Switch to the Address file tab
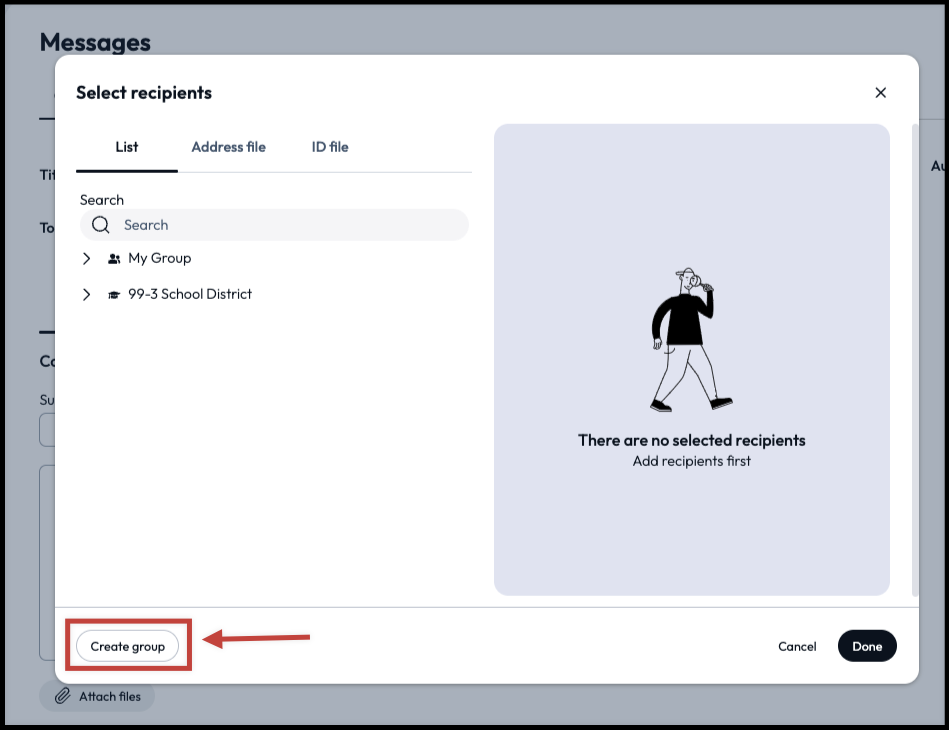Screen dimensions: 949x730 click(228, 147)
